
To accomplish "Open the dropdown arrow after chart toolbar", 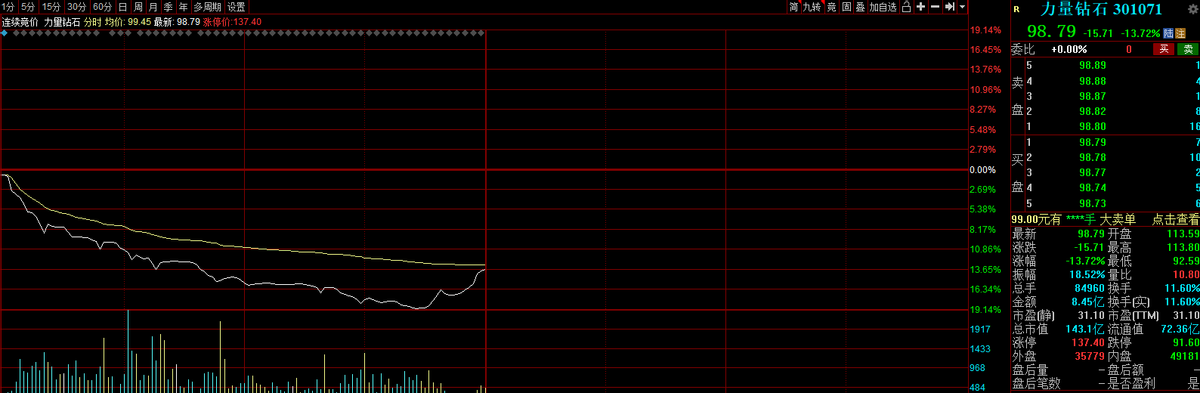I will point(962,6).
